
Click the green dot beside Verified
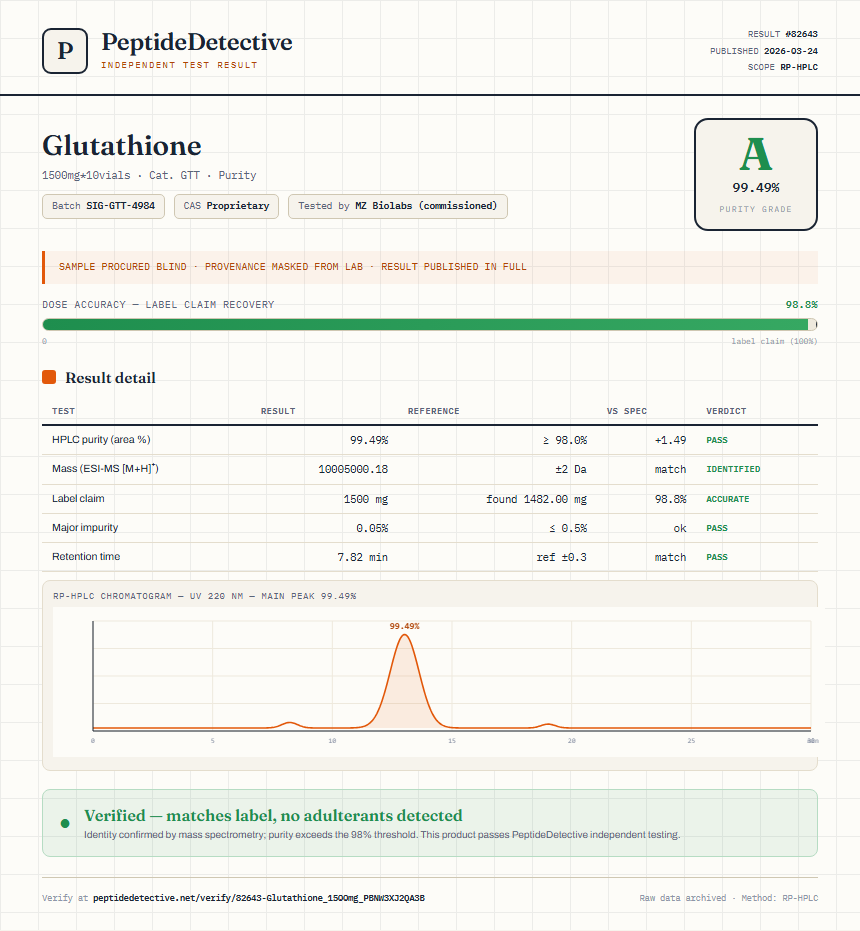point(65,823)
